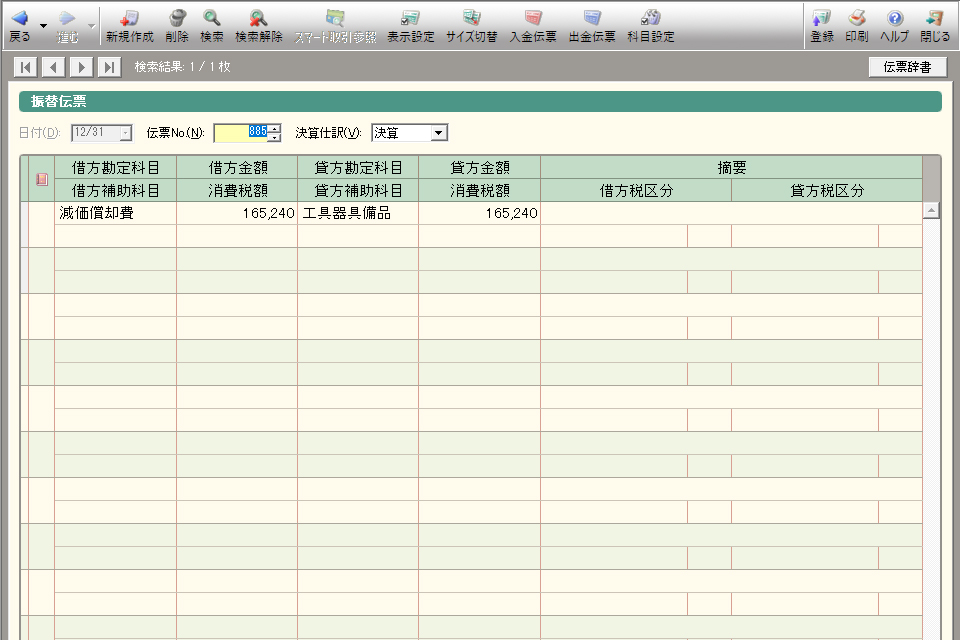
Task: Select the debit amount 165,240 cell
Action: point(237,213)
